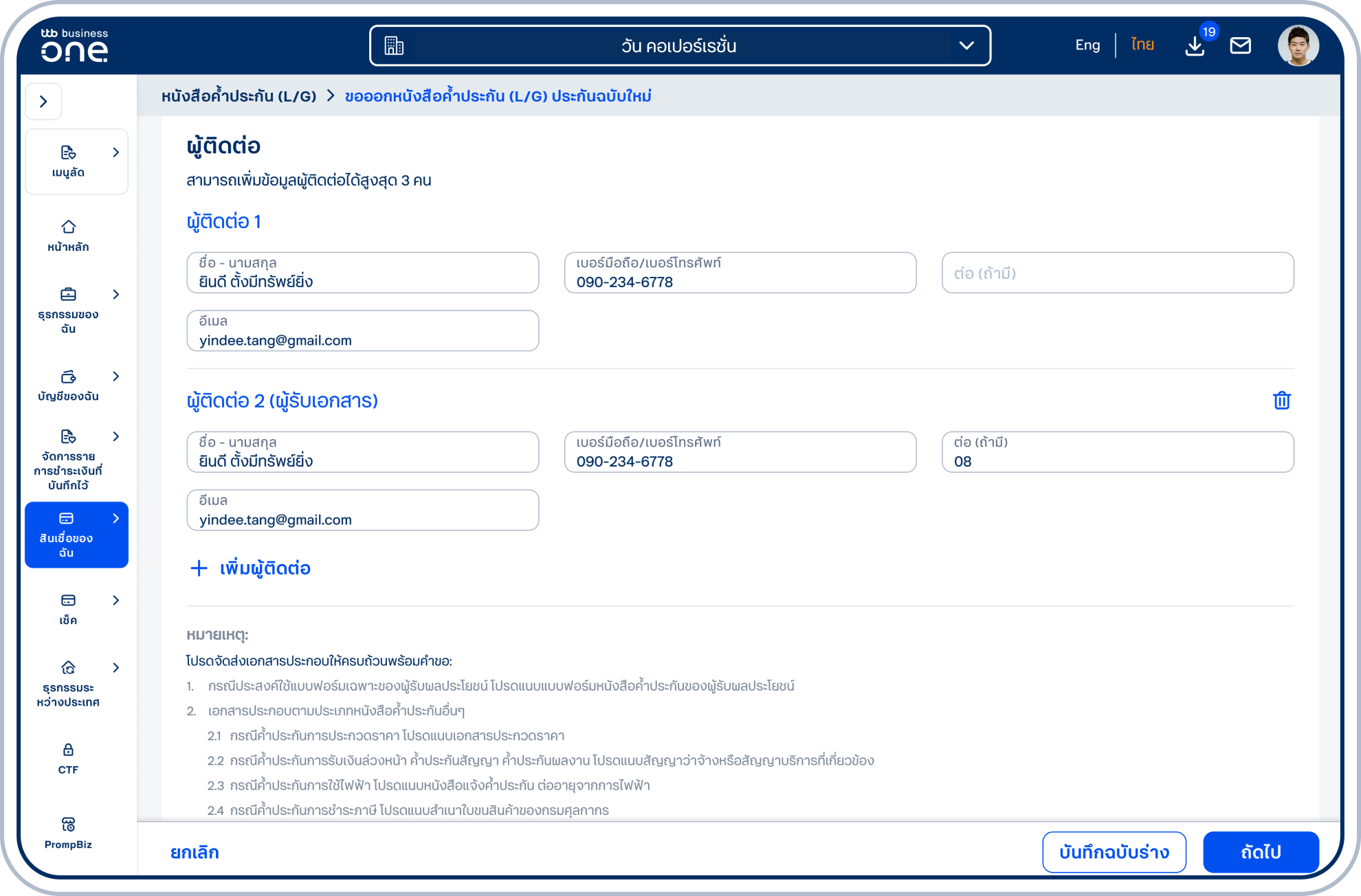
Task: Open the วัน คอเปอร์เรชั่น company dropdown
Action: (x=680, y=46)
